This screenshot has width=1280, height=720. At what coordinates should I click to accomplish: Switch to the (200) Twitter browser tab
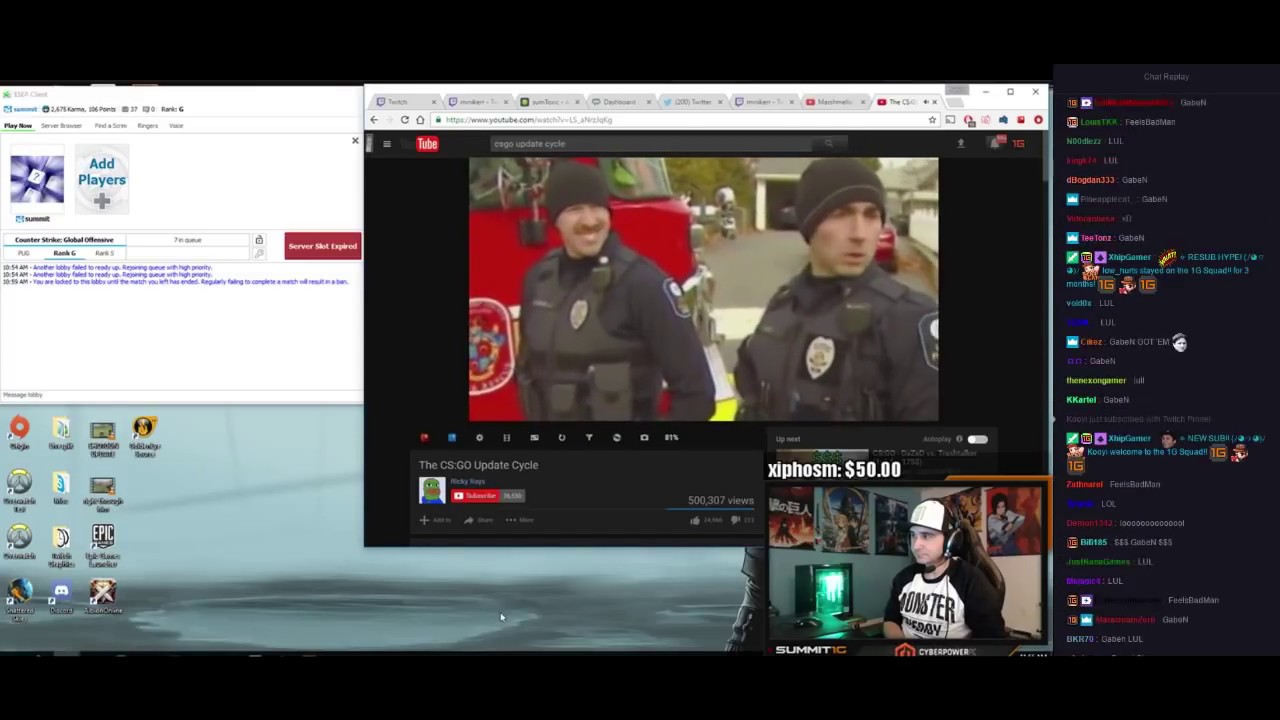[692, 102]
